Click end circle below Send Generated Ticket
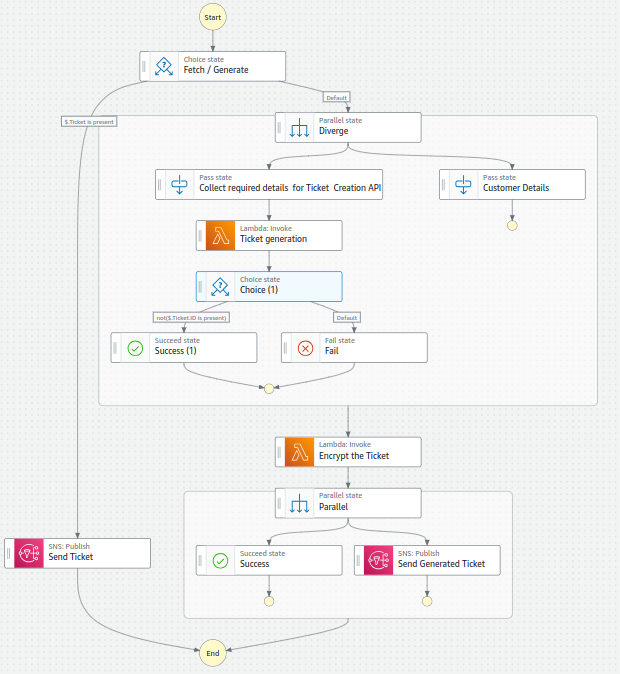620x674 pixels. 427,601
